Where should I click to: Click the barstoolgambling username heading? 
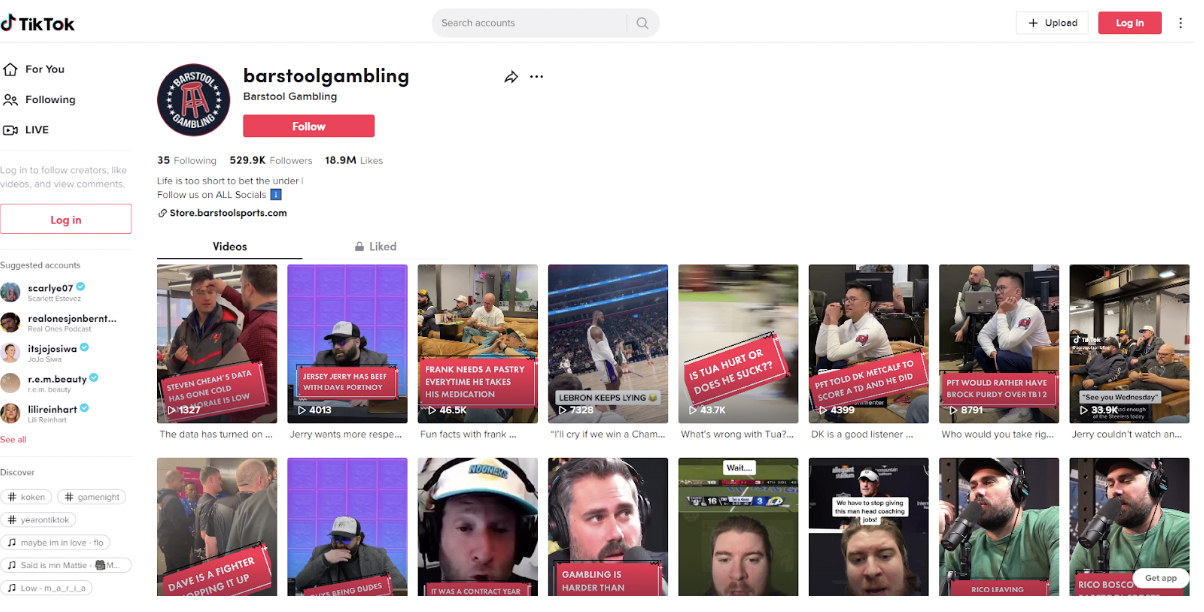click(x=326, y=76)
